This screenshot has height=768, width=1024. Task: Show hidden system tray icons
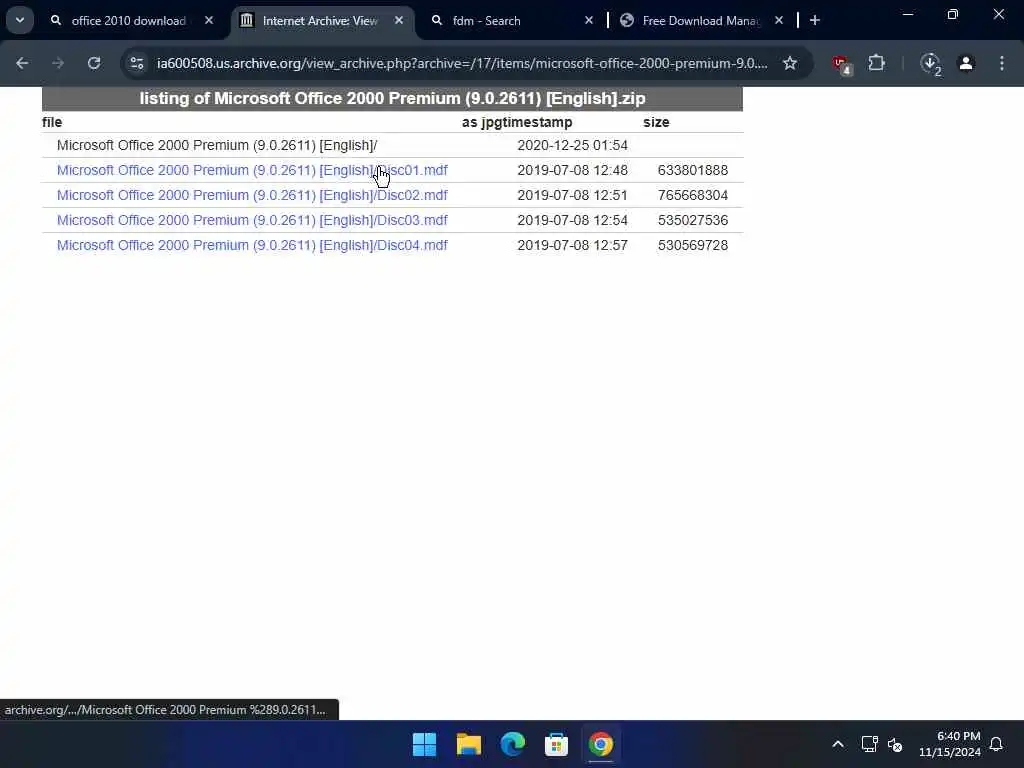[838, 744]
